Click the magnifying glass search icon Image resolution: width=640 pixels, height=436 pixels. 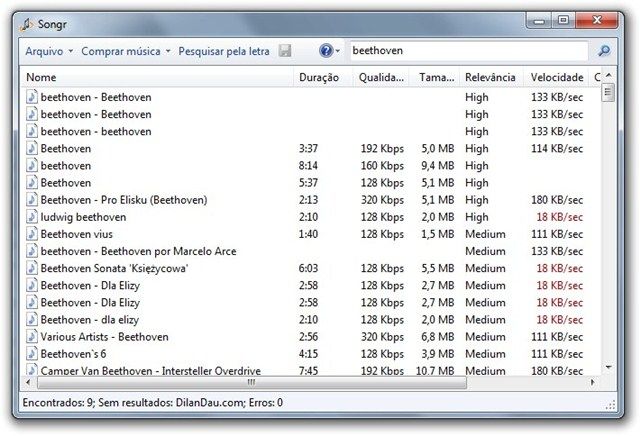[604, 51]
